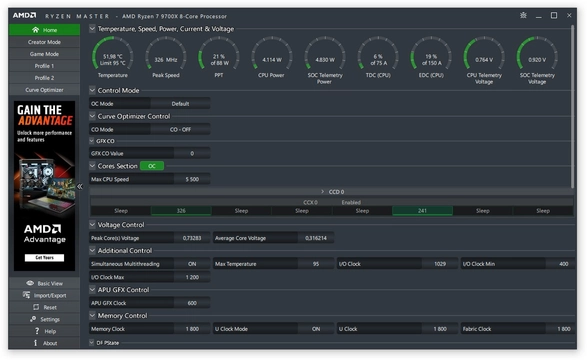Collapse the sidebar with double chevron

[80, 186]
